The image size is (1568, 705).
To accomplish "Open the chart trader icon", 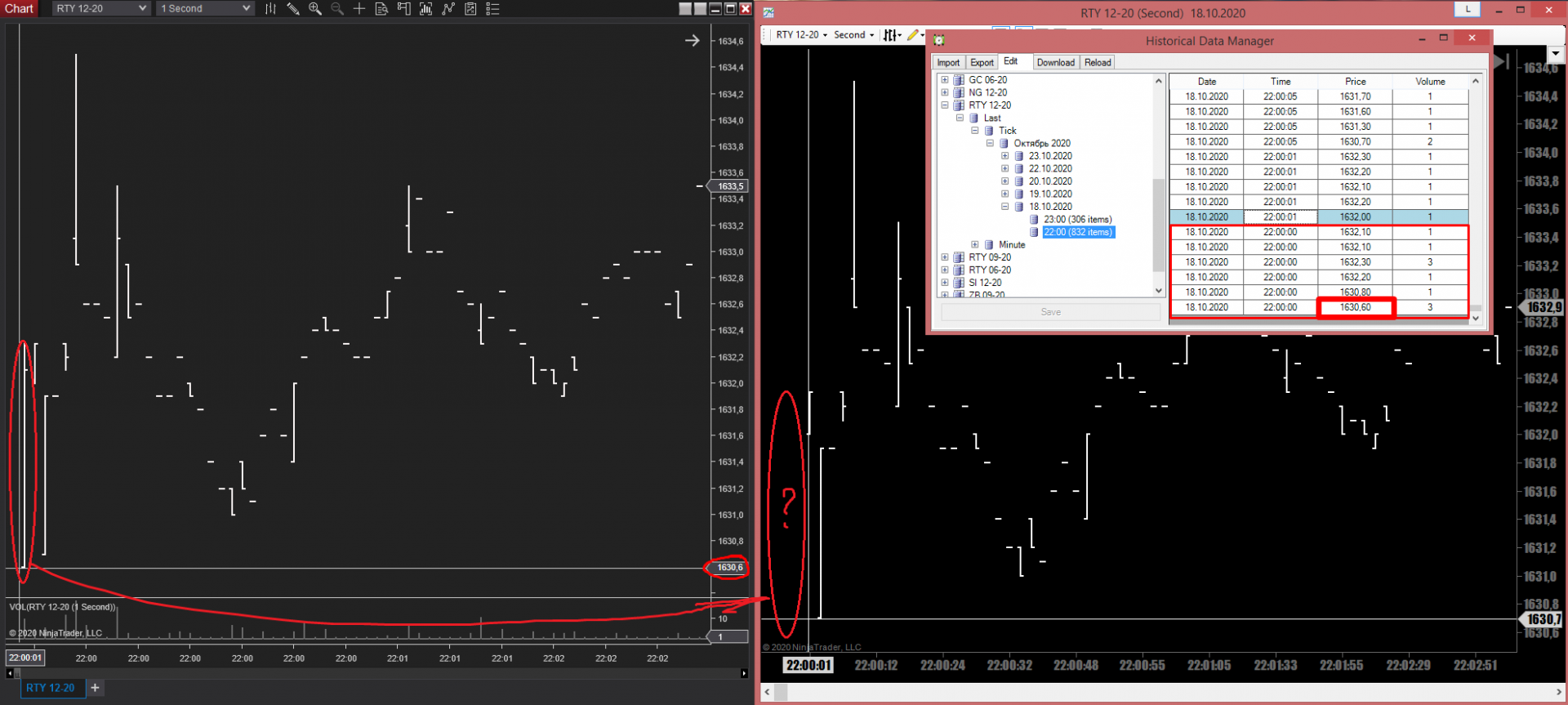I will click(403, 9).
